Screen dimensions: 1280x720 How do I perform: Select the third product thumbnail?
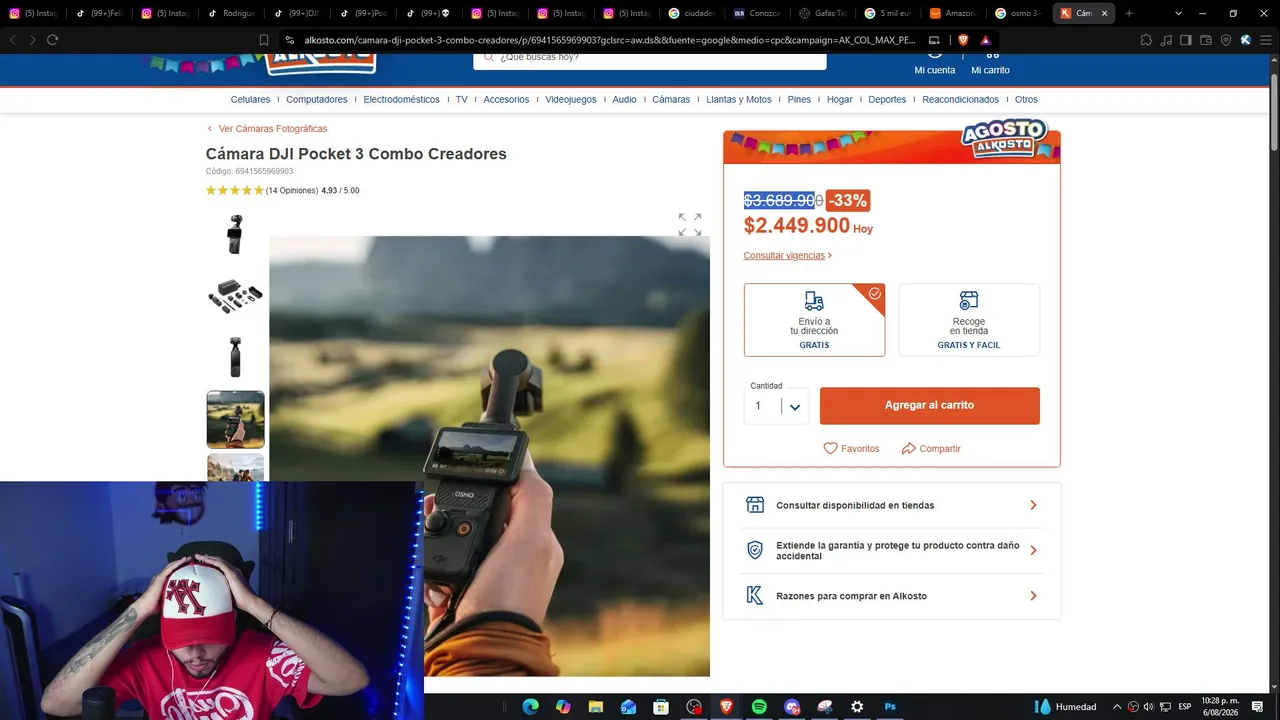pyautogui.click(x=235, y=357)
